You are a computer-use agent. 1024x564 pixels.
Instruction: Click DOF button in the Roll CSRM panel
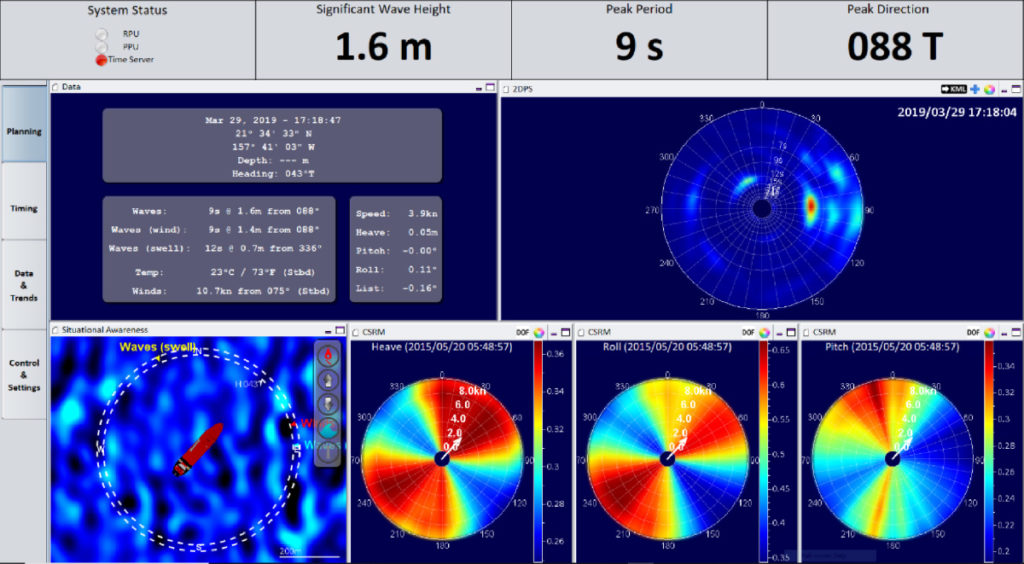747,331
